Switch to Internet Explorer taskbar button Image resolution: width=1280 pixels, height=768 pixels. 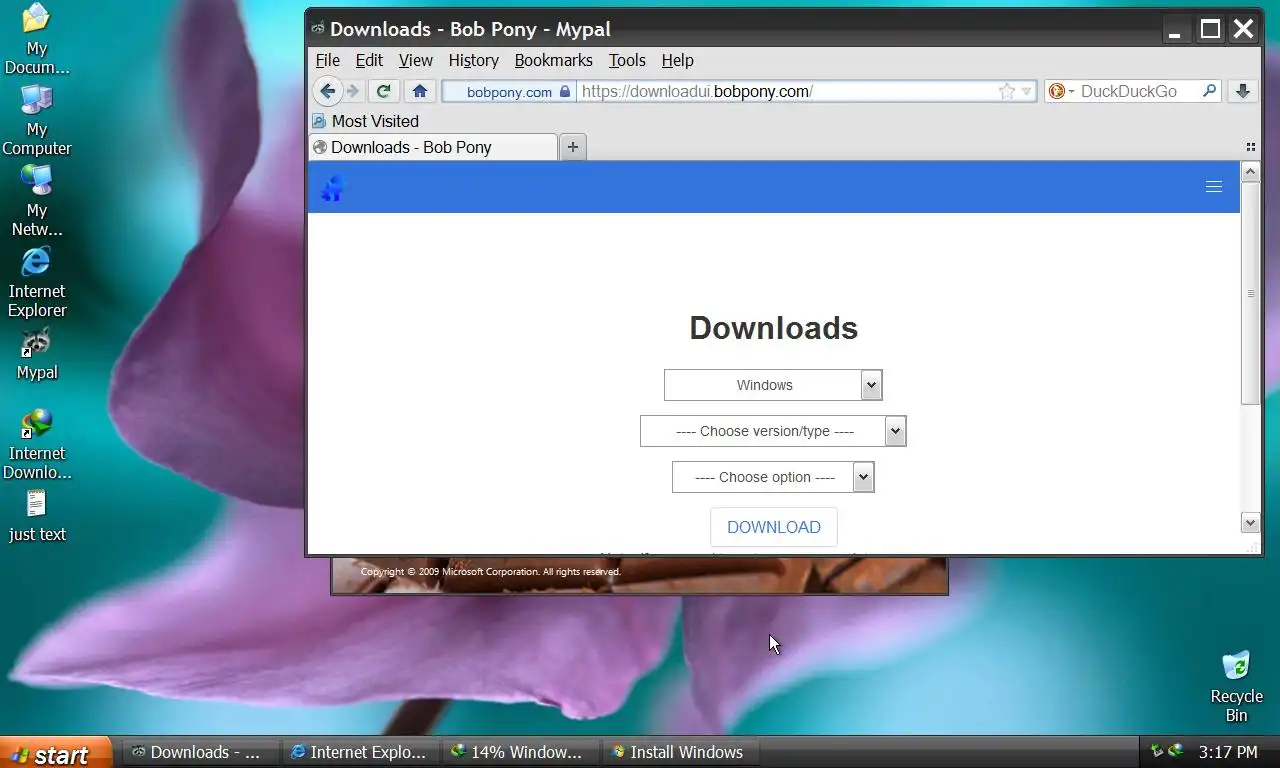click(358, 752)
